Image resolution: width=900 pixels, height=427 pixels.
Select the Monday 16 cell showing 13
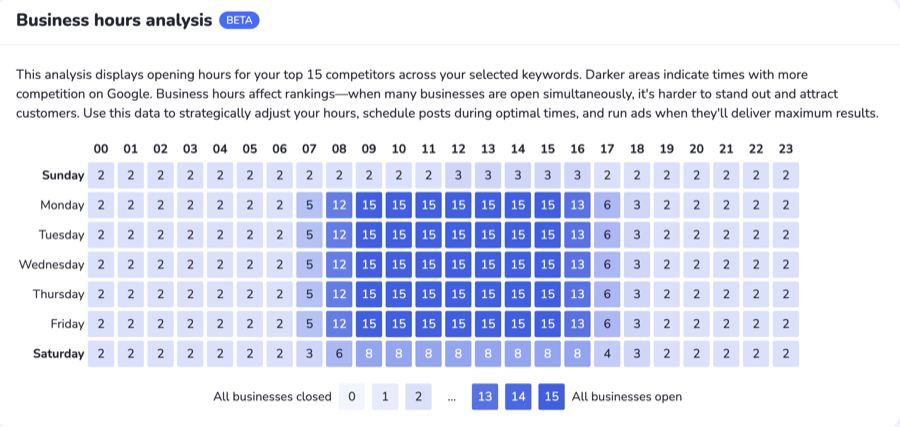click(577, 205)
